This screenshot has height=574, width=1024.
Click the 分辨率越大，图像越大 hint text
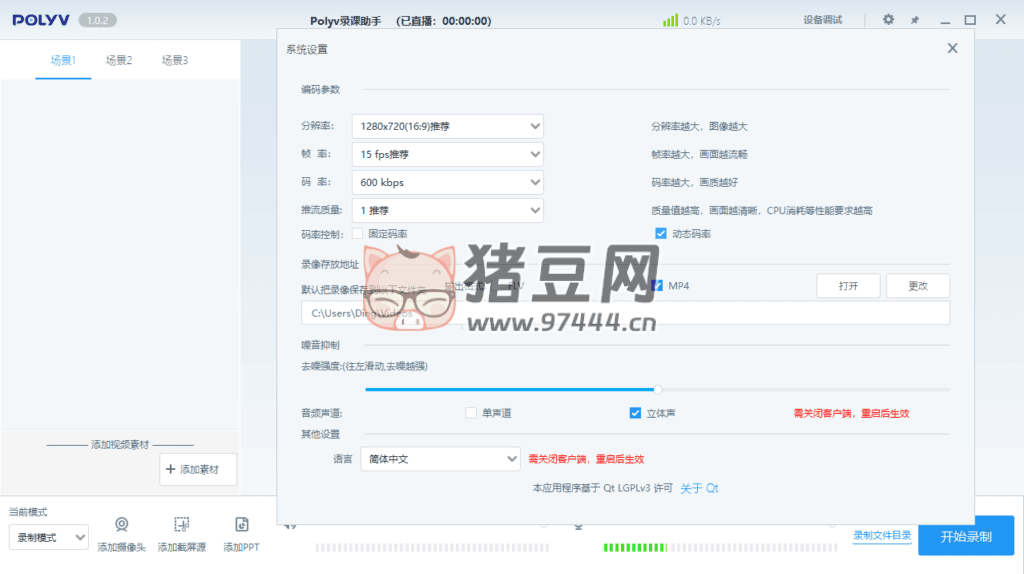click(699, 127)
